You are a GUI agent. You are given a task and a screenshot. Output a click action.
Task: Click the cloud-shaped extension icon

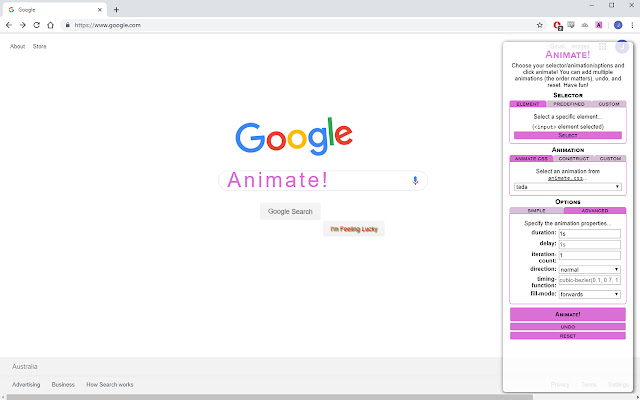point(585,25)
